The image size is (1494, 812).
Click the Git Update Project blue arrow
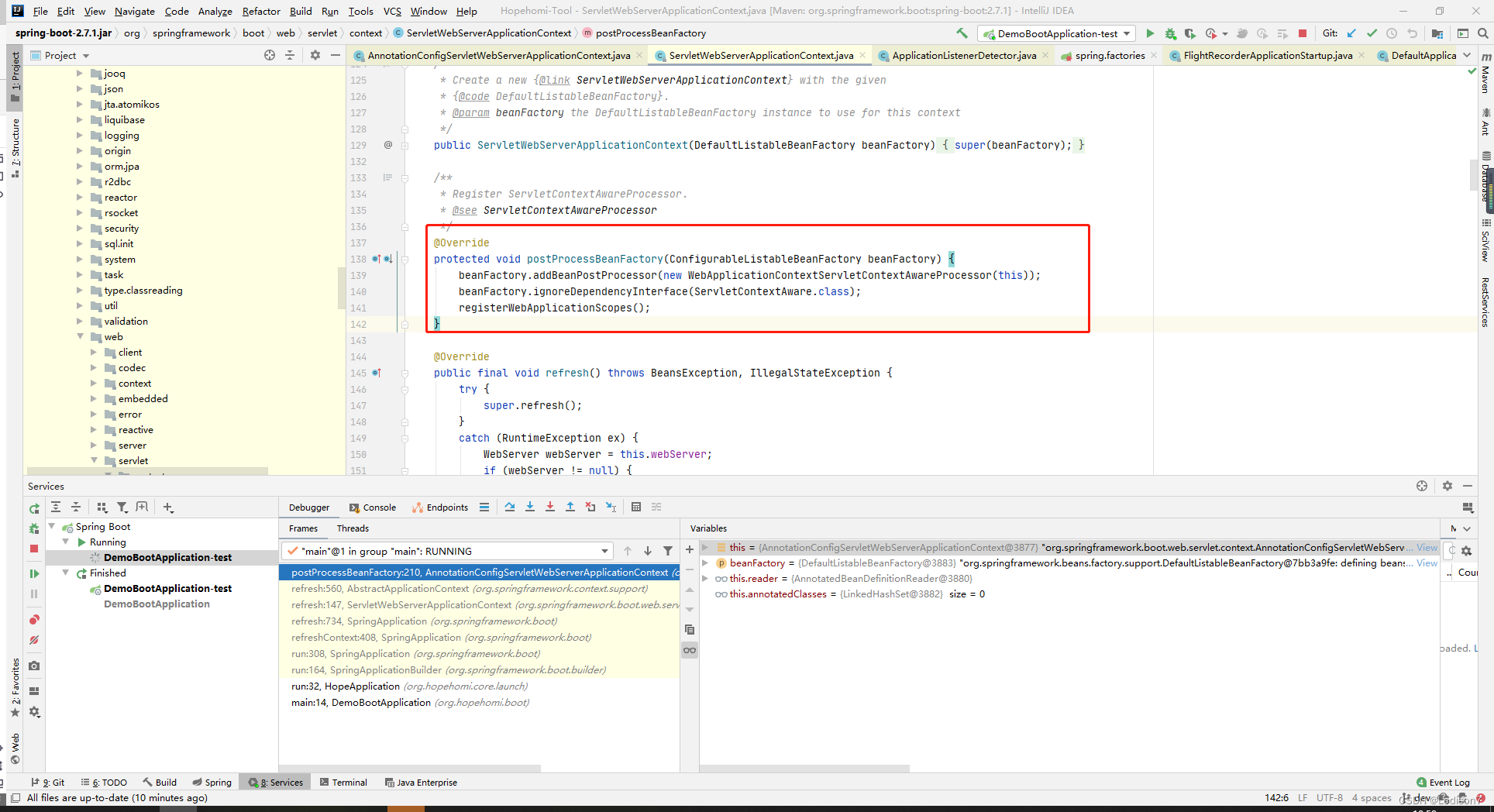[1352, 33]
